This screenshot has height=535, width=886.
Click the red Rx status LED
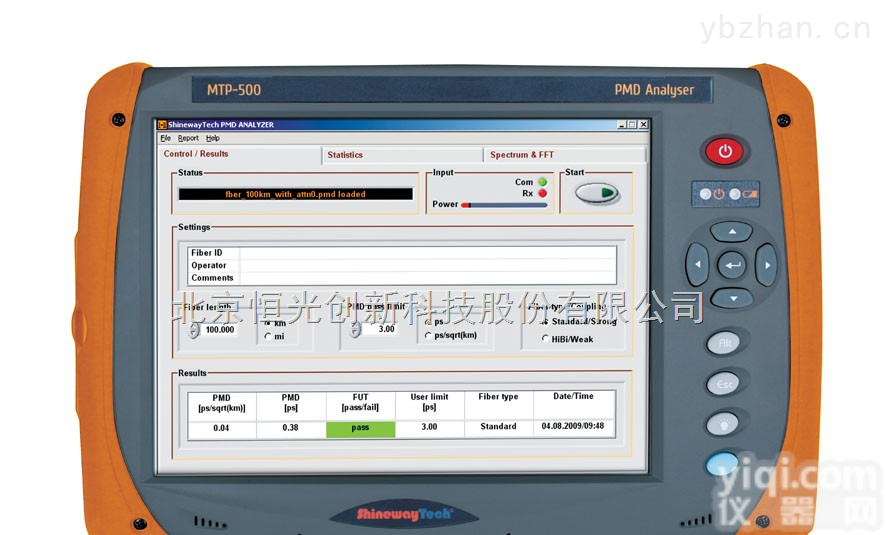click(x=542, y=194)
